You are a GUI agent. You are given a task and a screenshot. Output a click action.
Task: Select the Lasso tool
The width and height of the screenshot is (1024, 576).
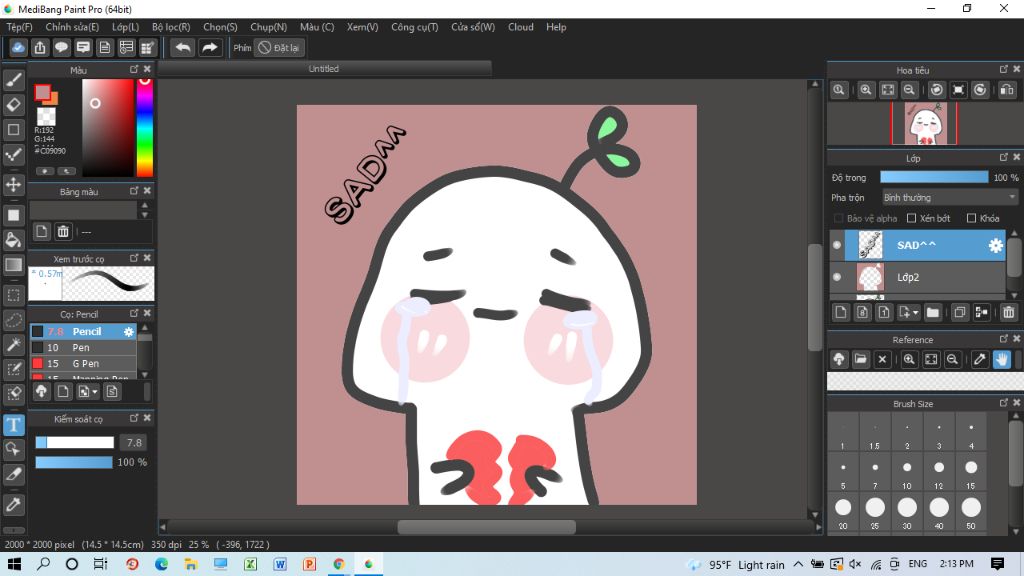[14, 320]
